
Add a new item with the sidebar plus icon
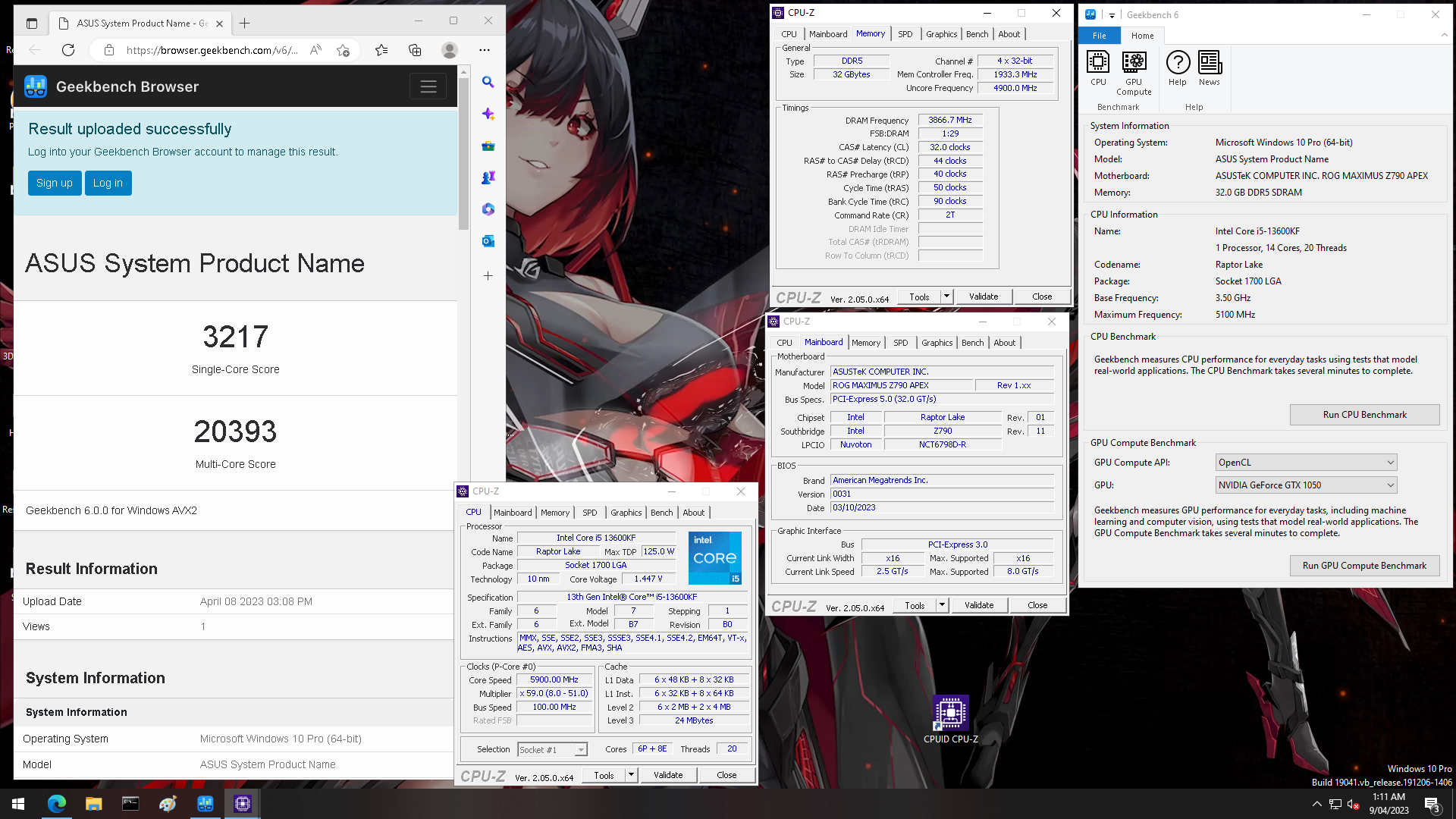488,275
